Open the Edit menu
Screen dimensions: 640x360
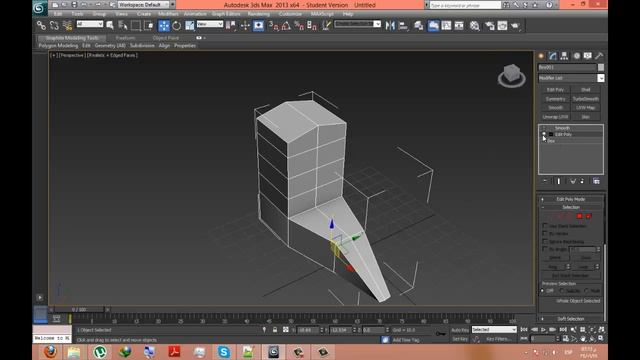(x=58, y=14)
